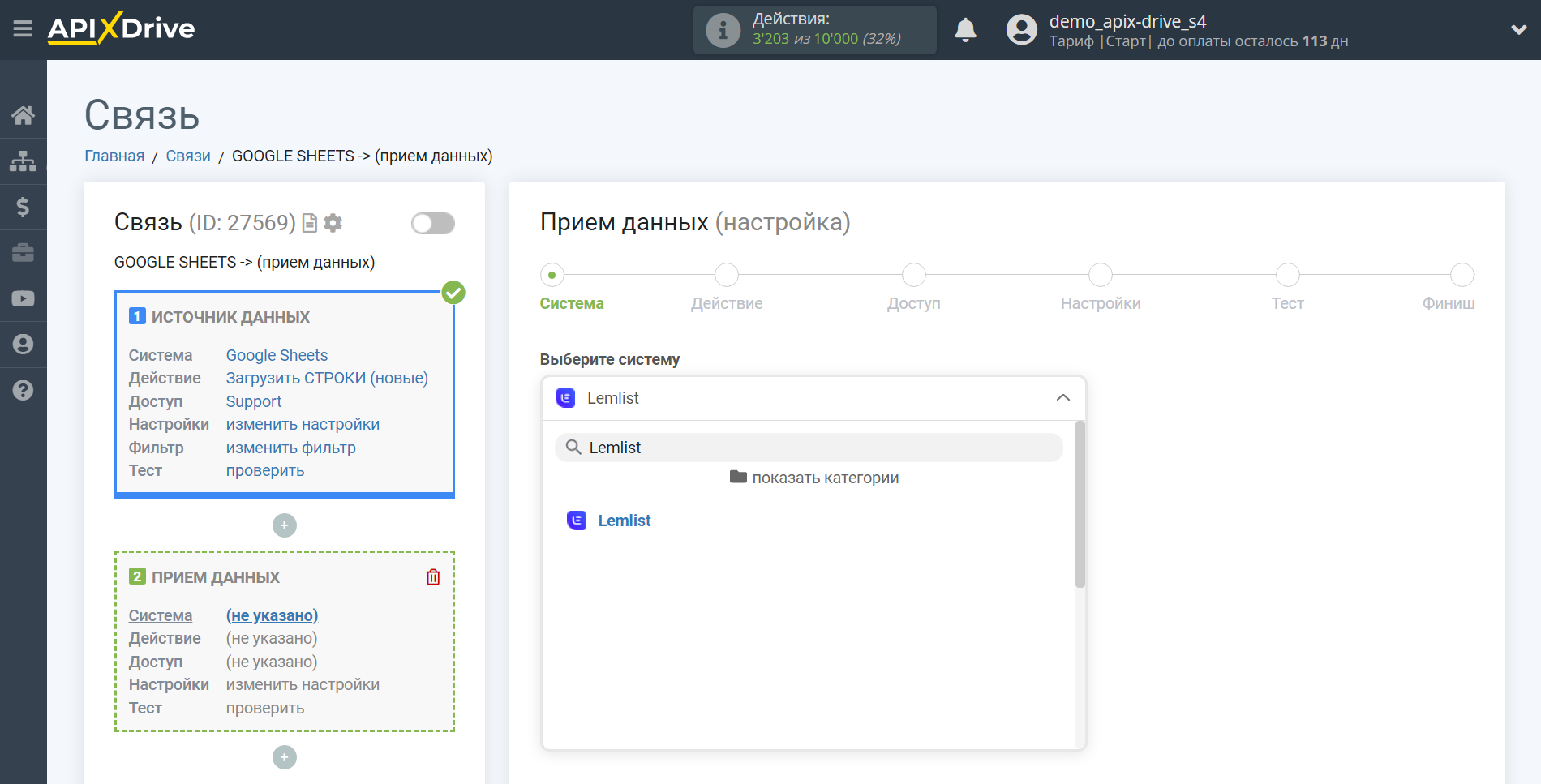Open the connection notes document icon
1541x784 pixels.
310,223
